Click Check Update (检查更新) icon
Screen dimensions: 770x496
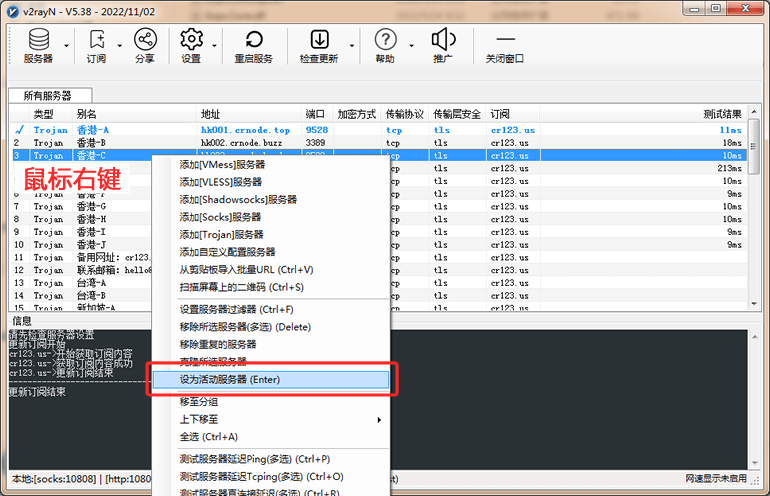(x=319, y=46)
